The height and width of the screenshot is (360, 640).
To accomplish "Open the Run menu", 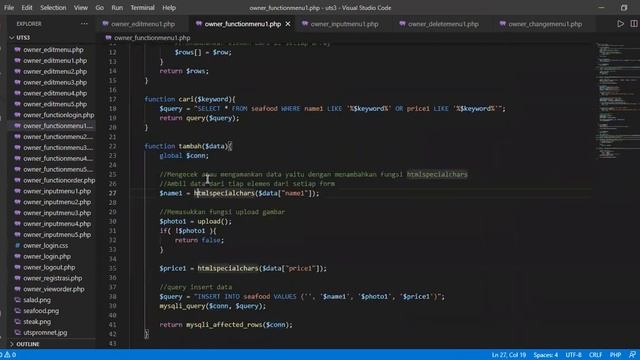I will pos(117,8).
